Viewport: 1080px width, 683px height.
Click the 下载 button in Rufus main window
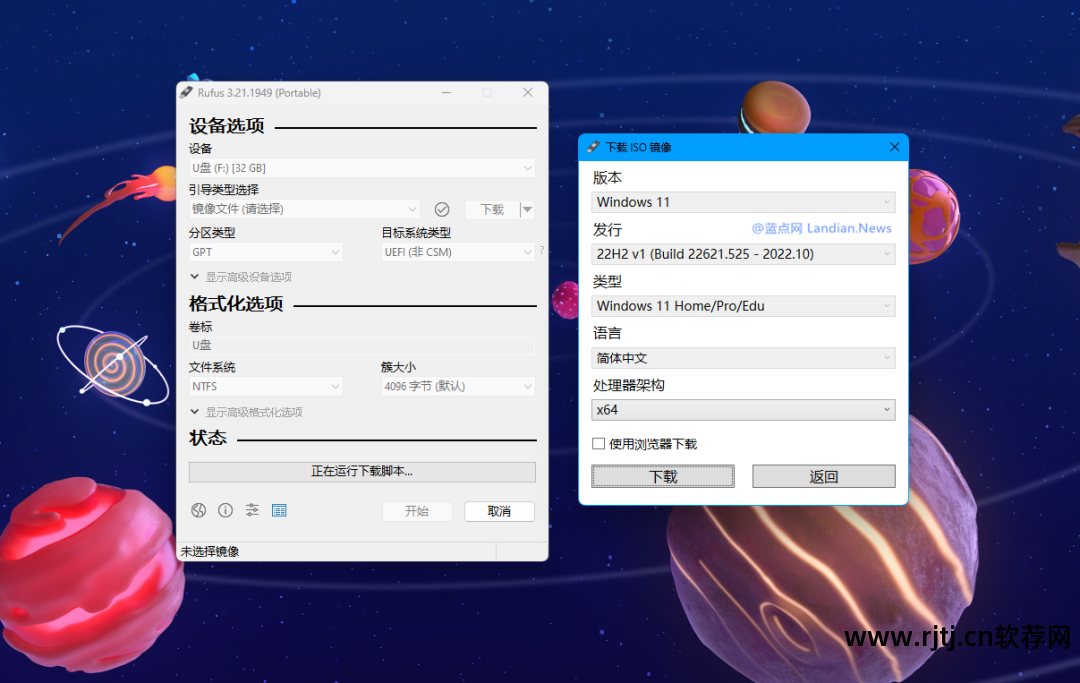point(492,209)
